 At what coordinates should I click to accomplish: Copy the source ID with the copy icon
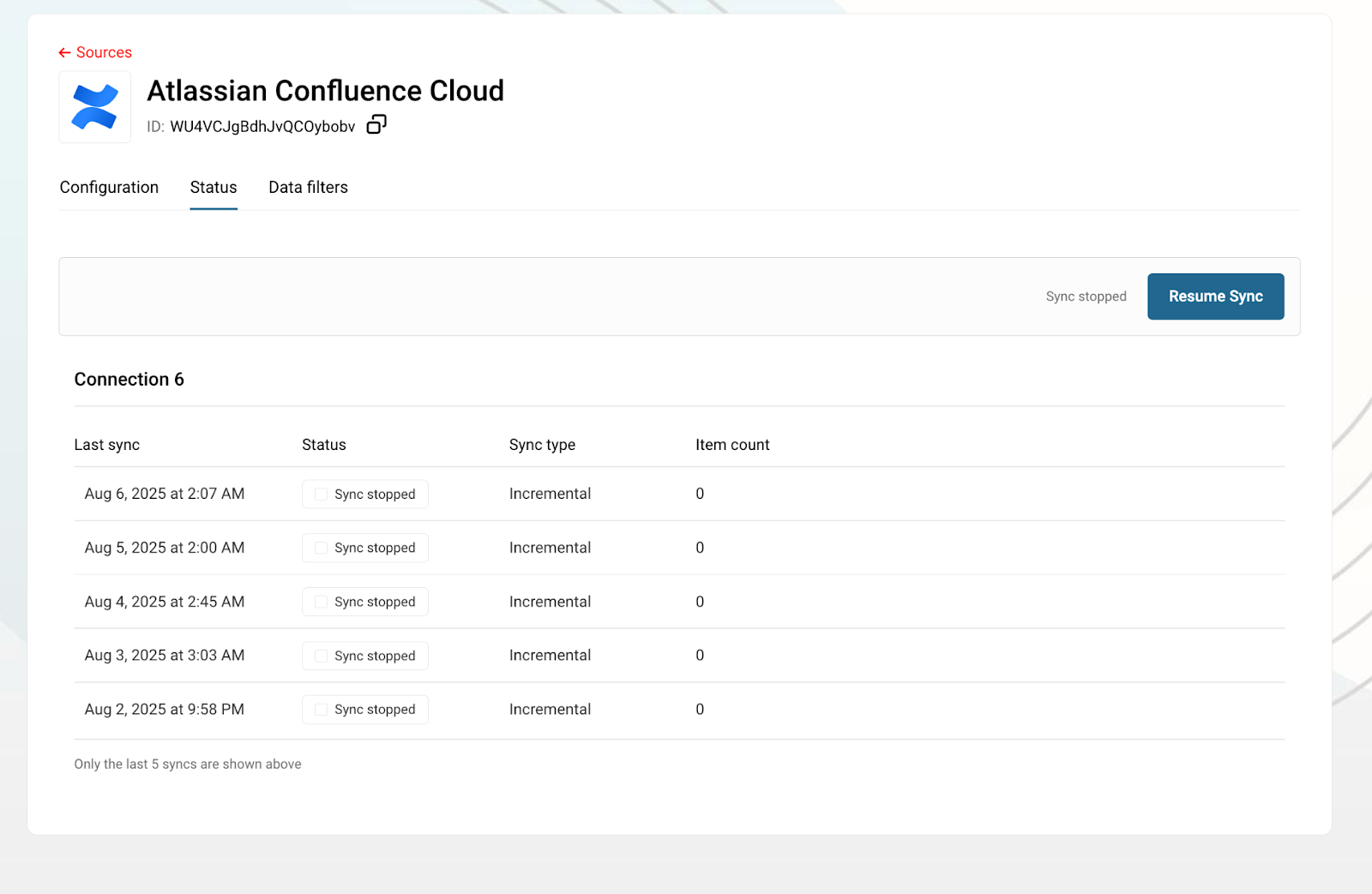(x=376, y=125)
